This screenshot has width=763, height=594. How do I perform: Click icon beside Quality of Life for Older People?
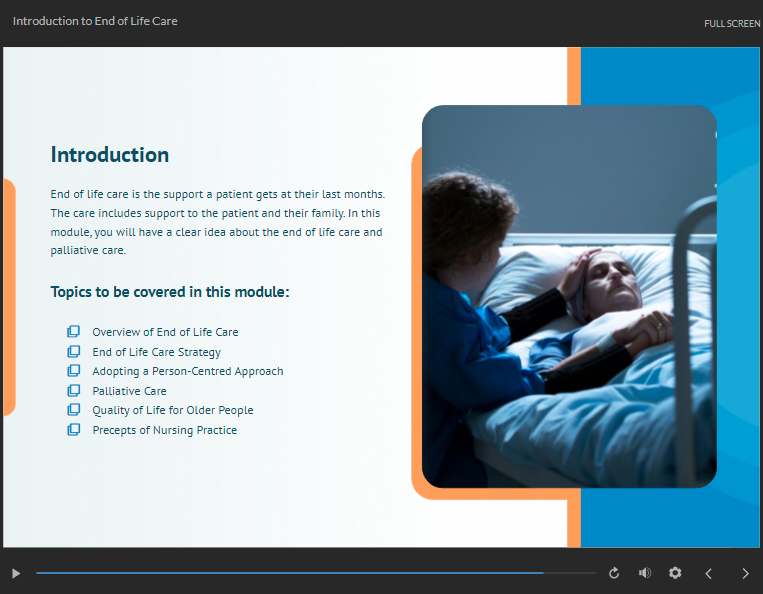point(73,410)
